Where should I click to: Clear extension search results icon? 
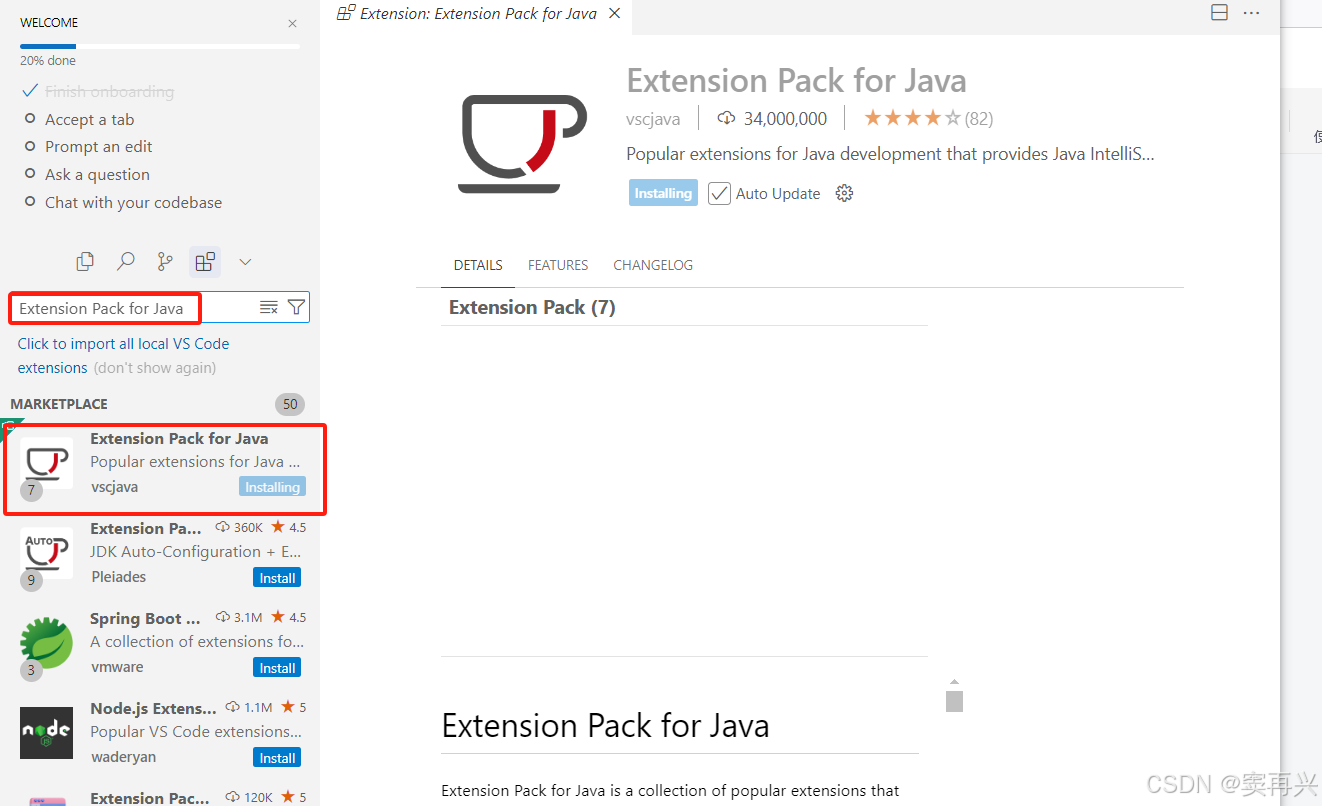pyautogui.click(x=268, y=308)
